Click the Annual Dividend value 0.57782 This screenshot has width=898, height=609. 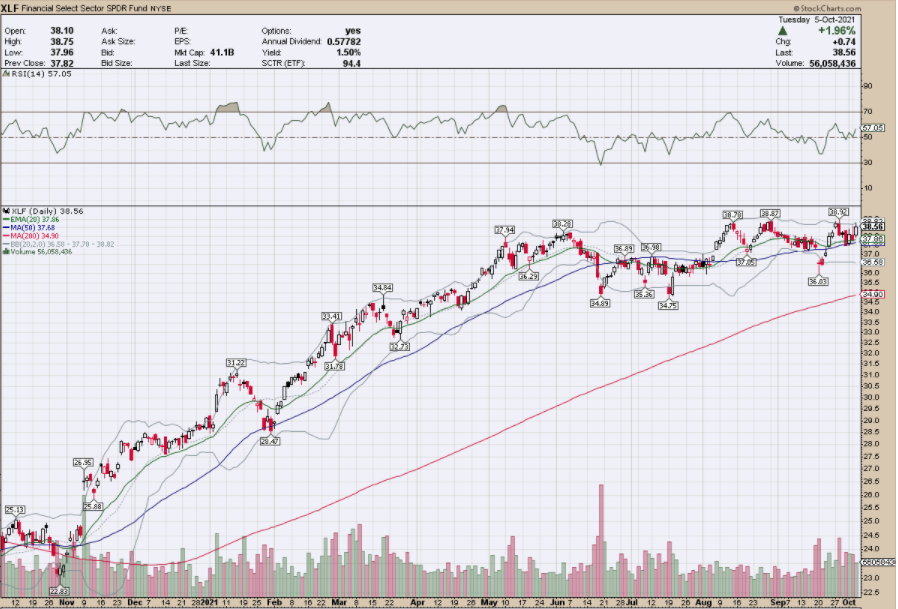click(344, 41)
